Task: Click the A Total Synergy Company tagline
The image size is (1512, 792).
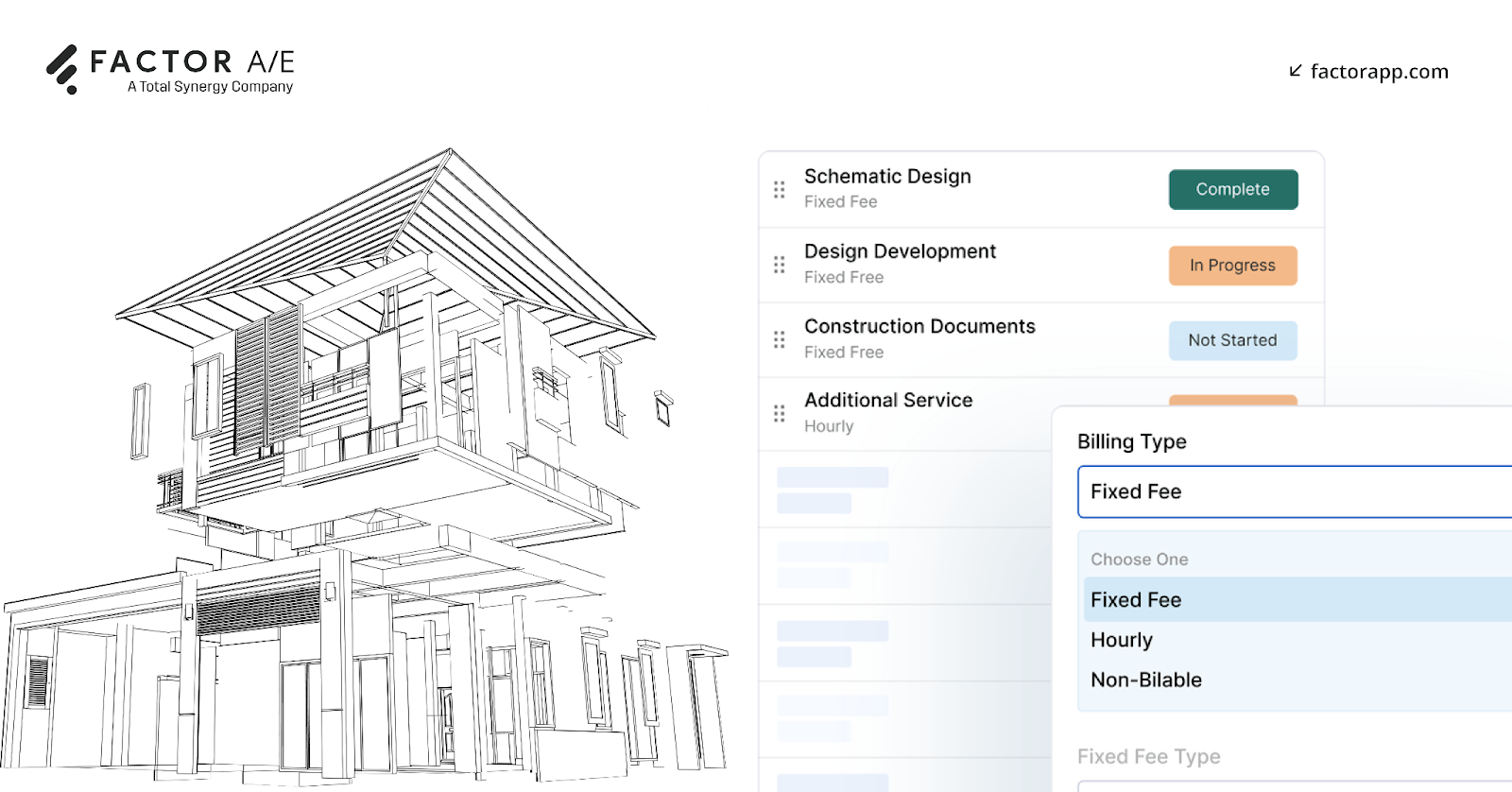Action: coord(210,87)
